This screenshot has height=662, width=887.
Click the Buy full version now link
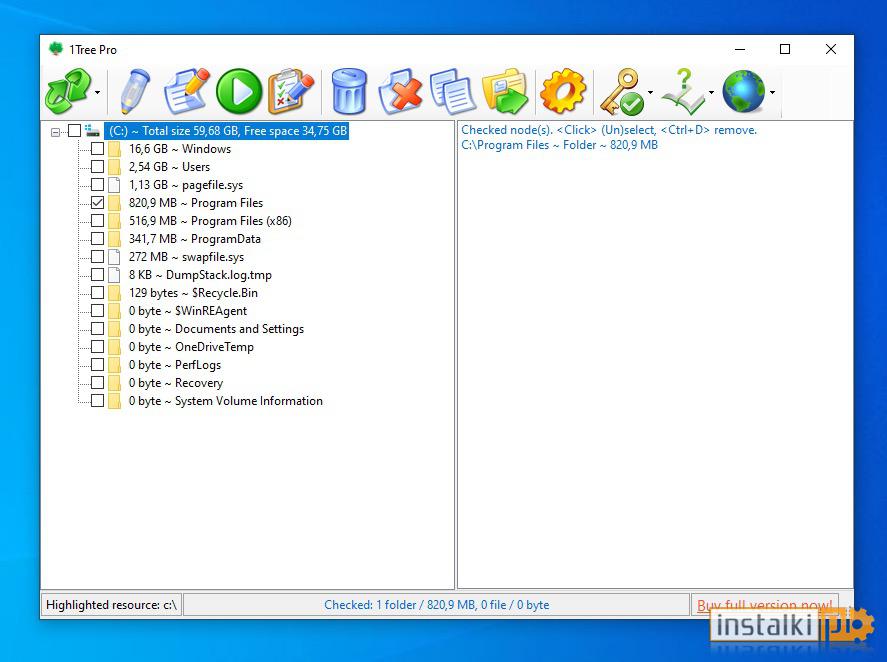[764, 605]
